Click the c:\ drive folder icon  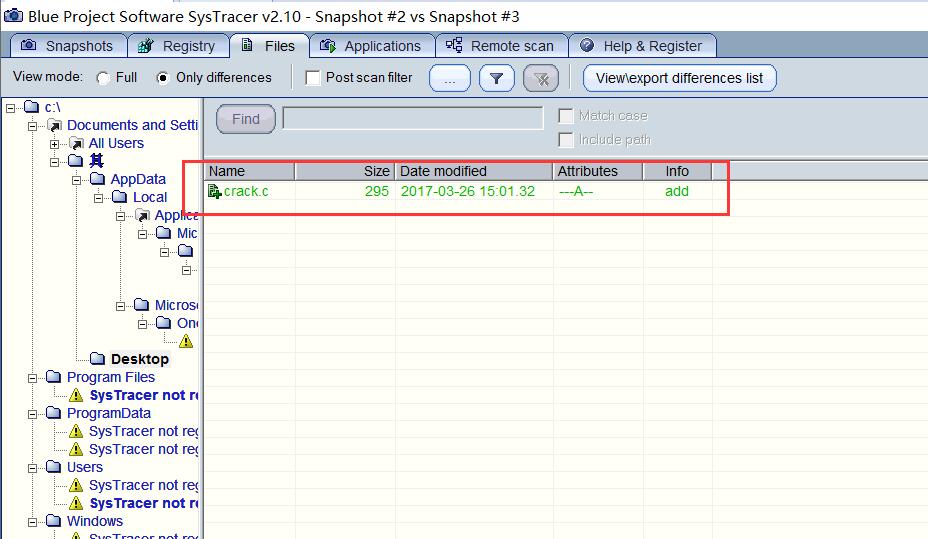tap(31, 107)
